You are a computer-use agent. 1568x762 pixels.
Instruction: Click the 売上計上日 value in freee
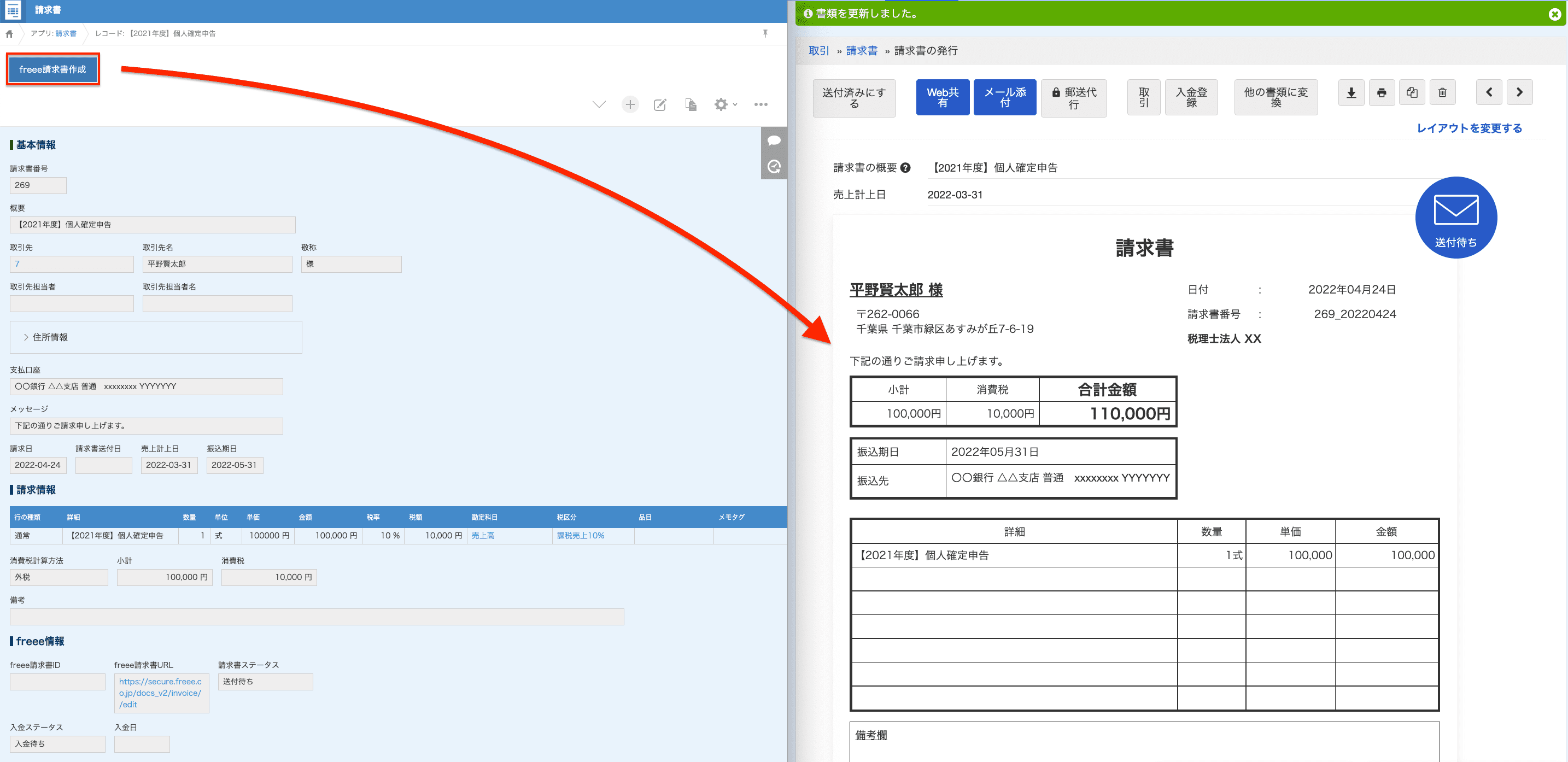click(x=955, y=195)
